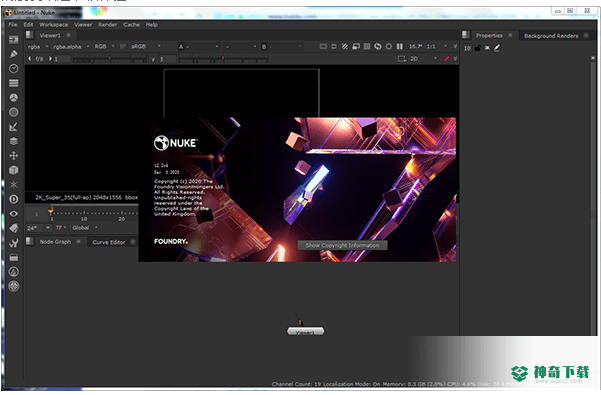Click the orange timeline playhead marker
This screenshot has height=395, width=601.
tap(51, 211)
